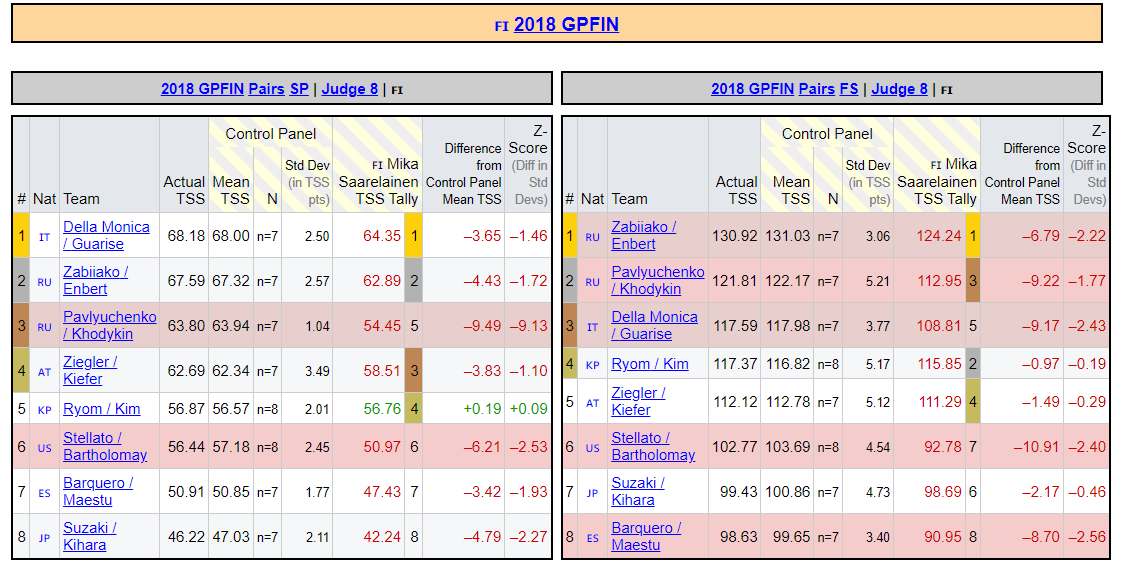Click the KP country code in FS table

pos(592,365)
